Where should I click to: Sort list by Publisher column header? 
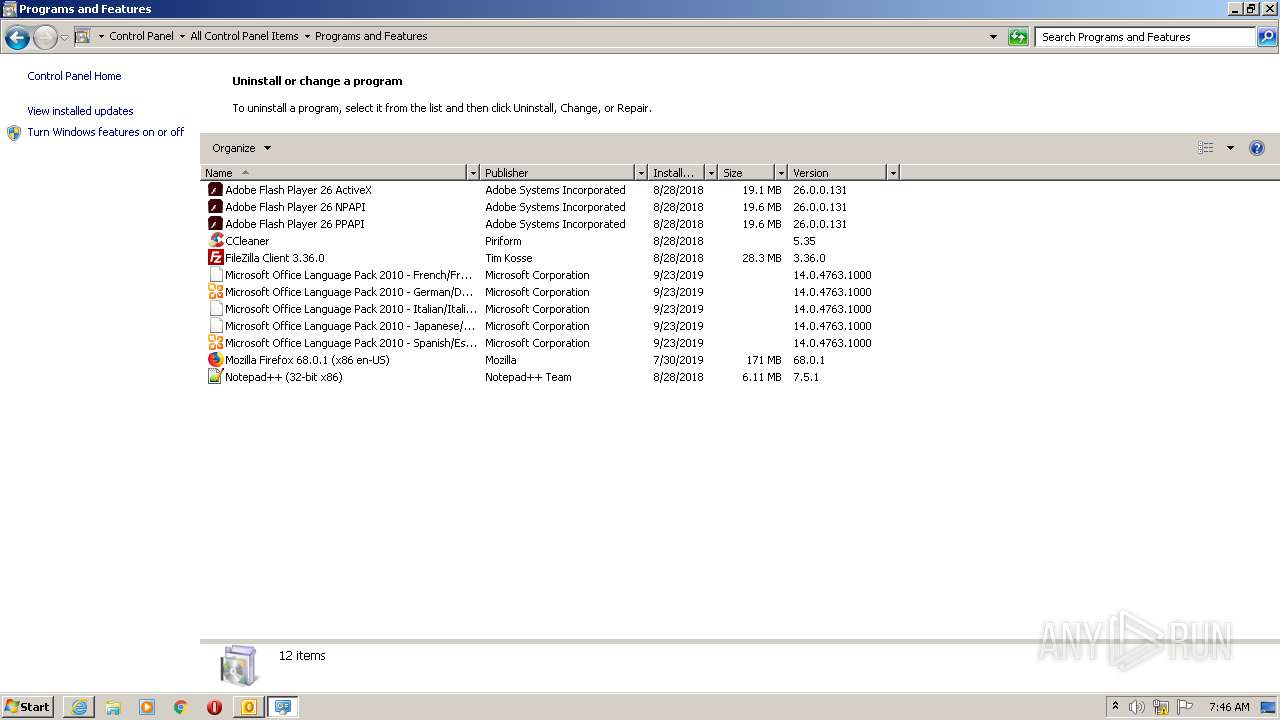(x=557, y=173)
